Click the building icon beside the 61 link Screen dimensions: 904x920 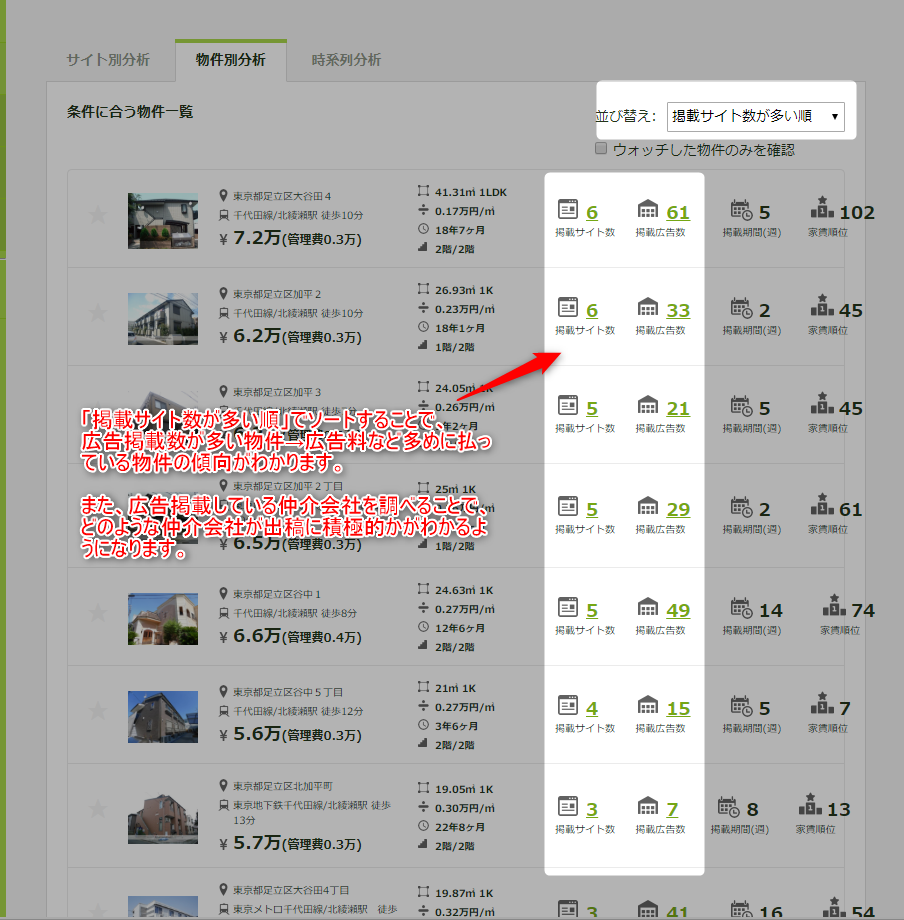coord(648,209)
